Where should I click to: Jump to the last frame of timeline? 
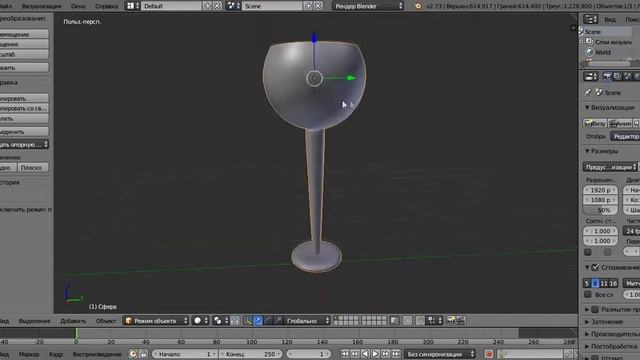pyautogui.click(x=396, y=354)
